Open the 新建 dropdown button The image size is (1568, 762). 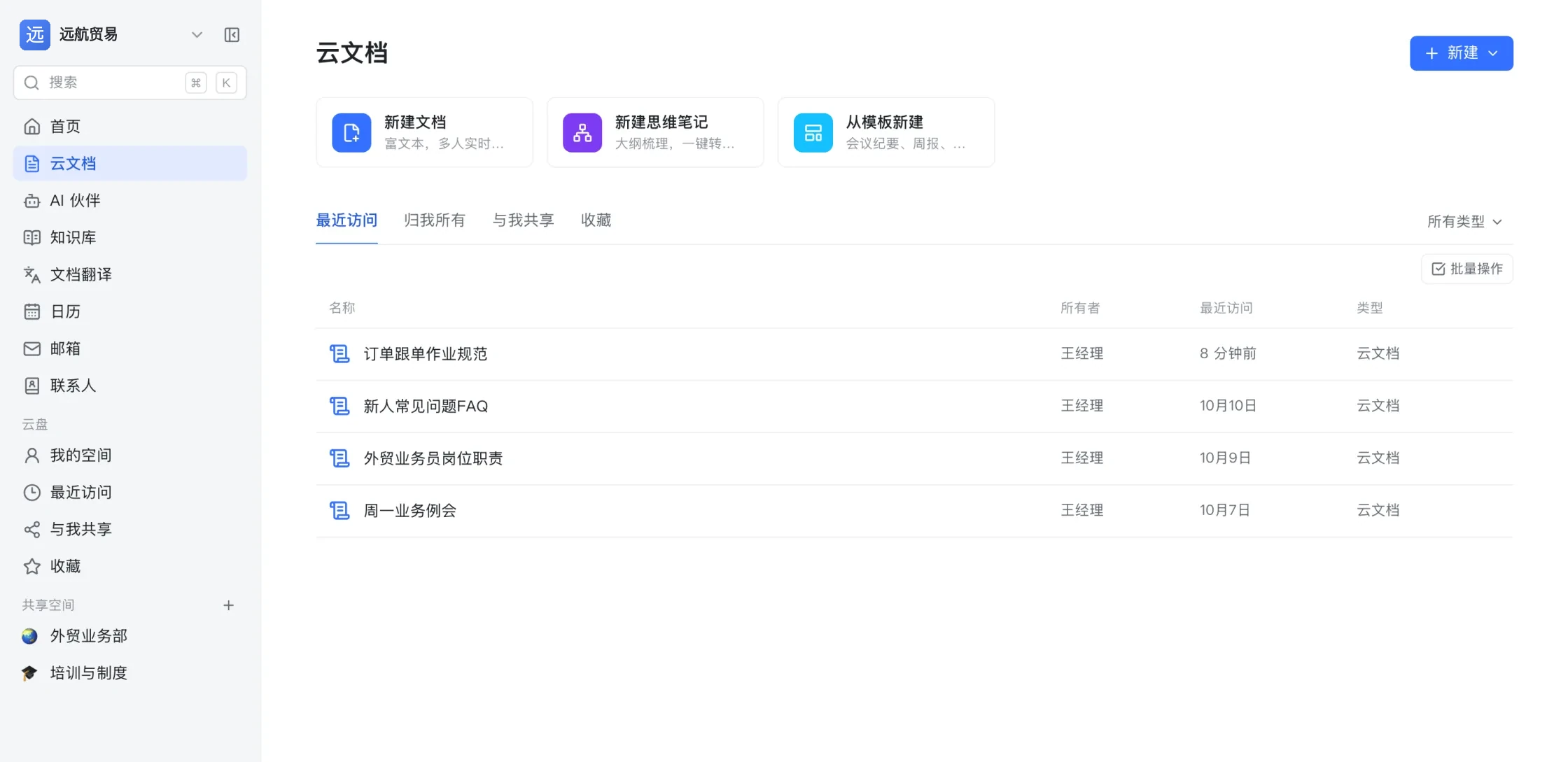click(x=1462, y=53)
